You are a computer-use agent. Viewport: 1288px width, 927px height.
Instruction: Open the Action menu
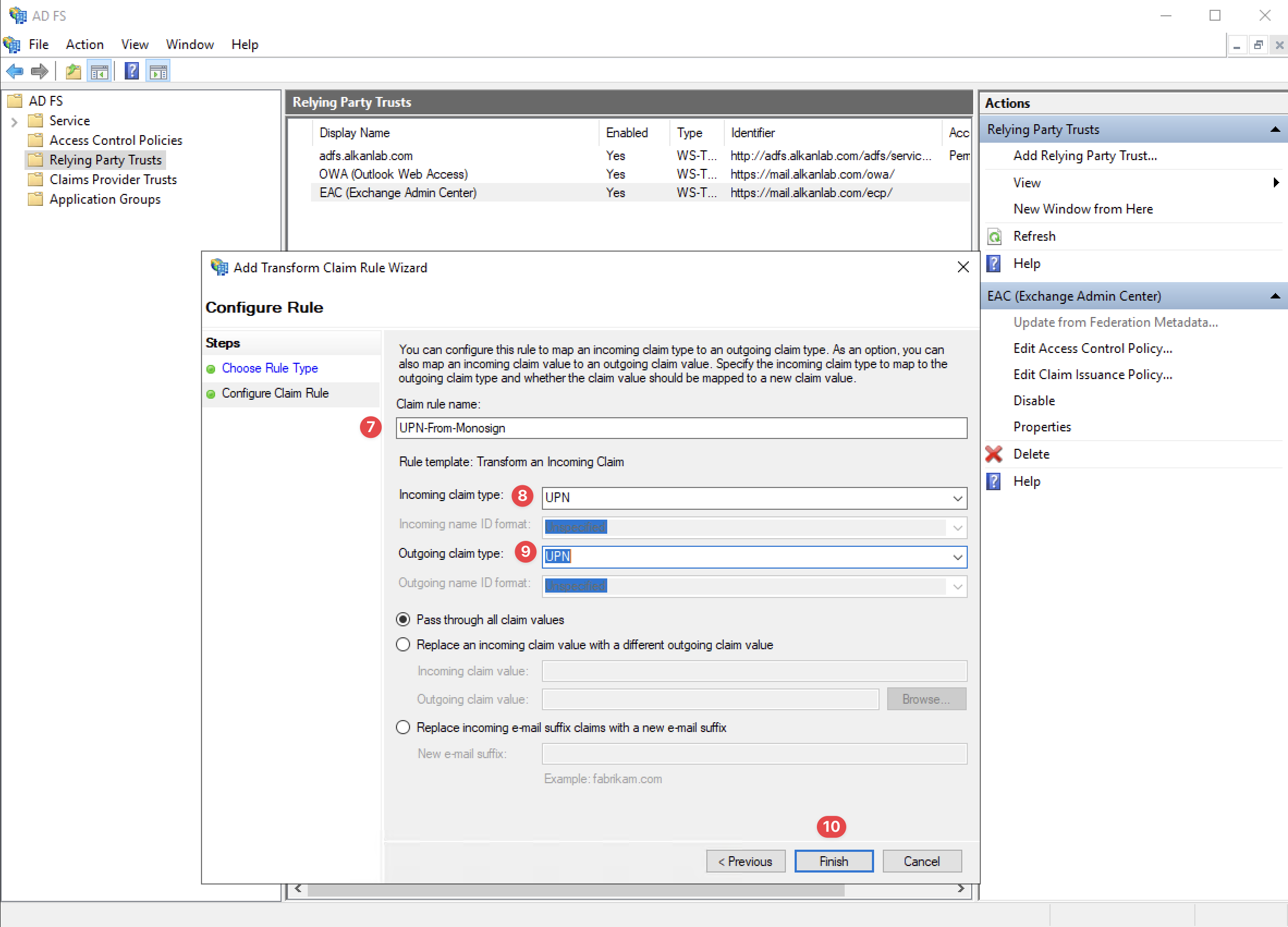[x=84, y=44]
